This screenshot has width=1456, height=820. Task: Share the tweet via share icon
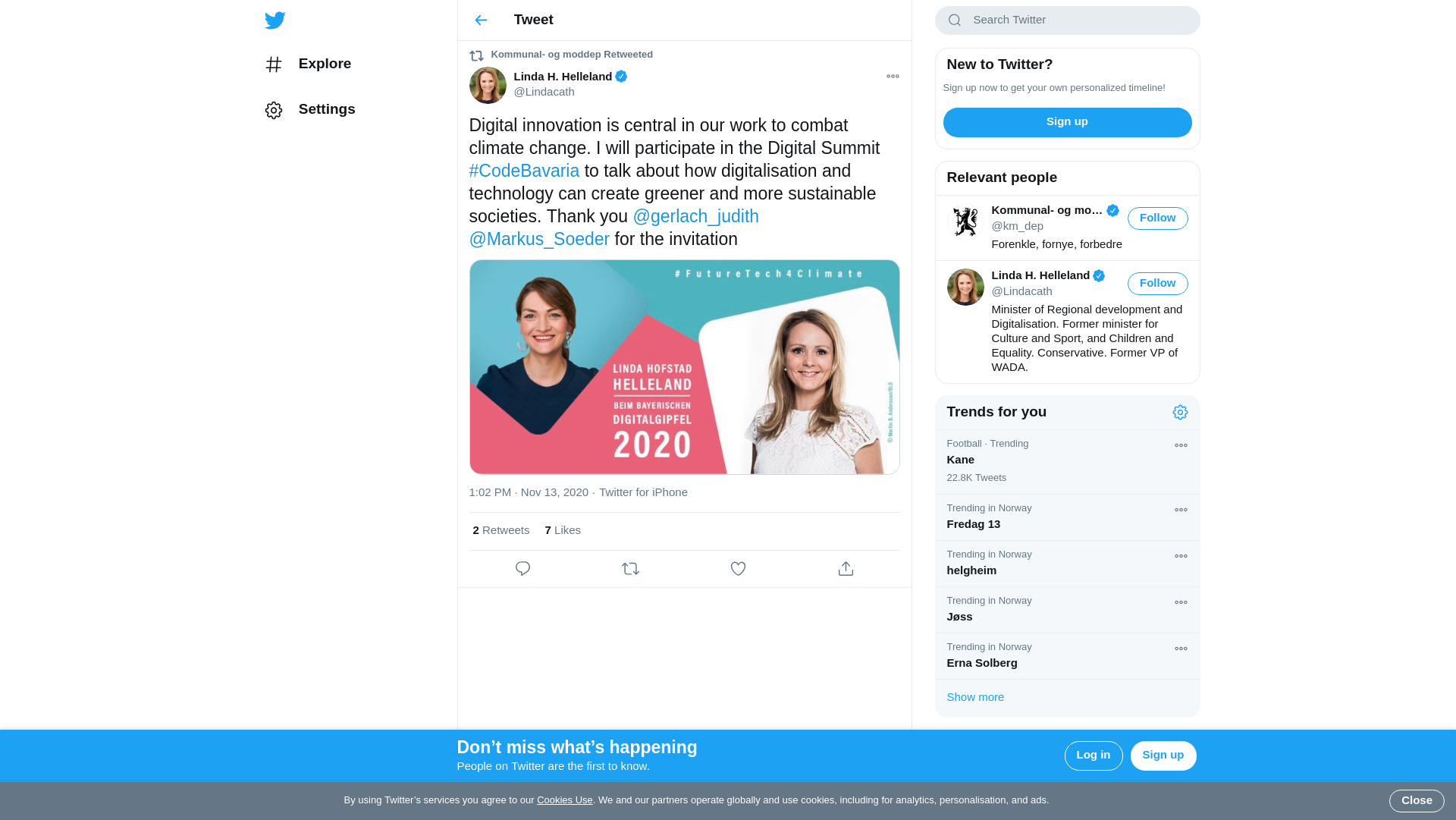(846, 569)
